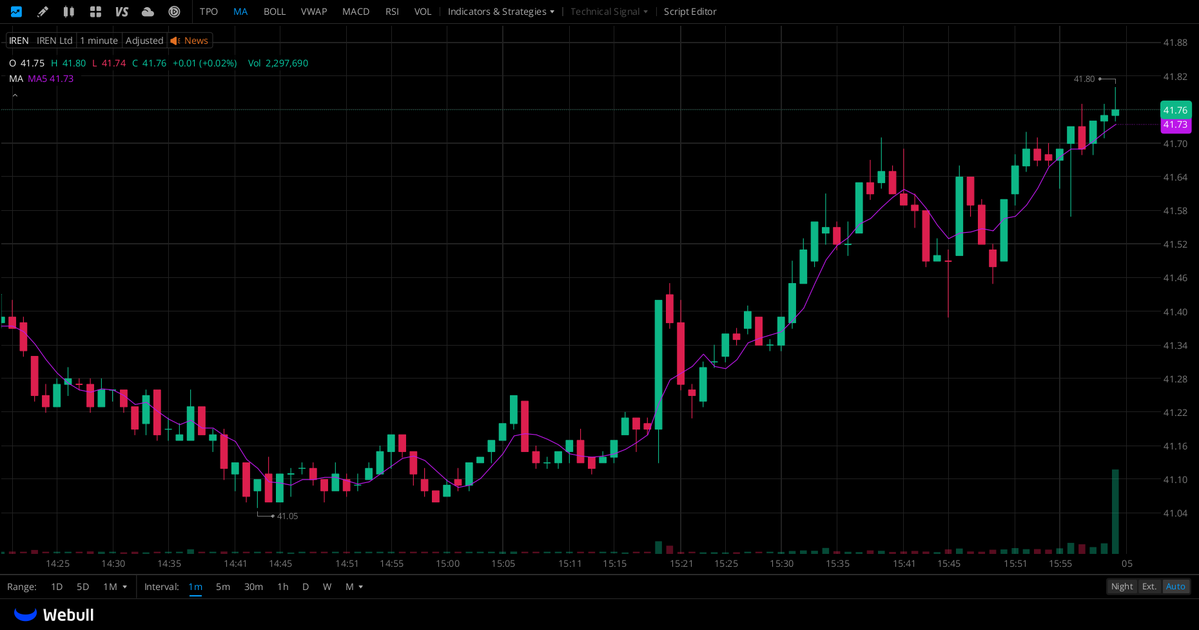Click the 1 minute label

(99, 41)
